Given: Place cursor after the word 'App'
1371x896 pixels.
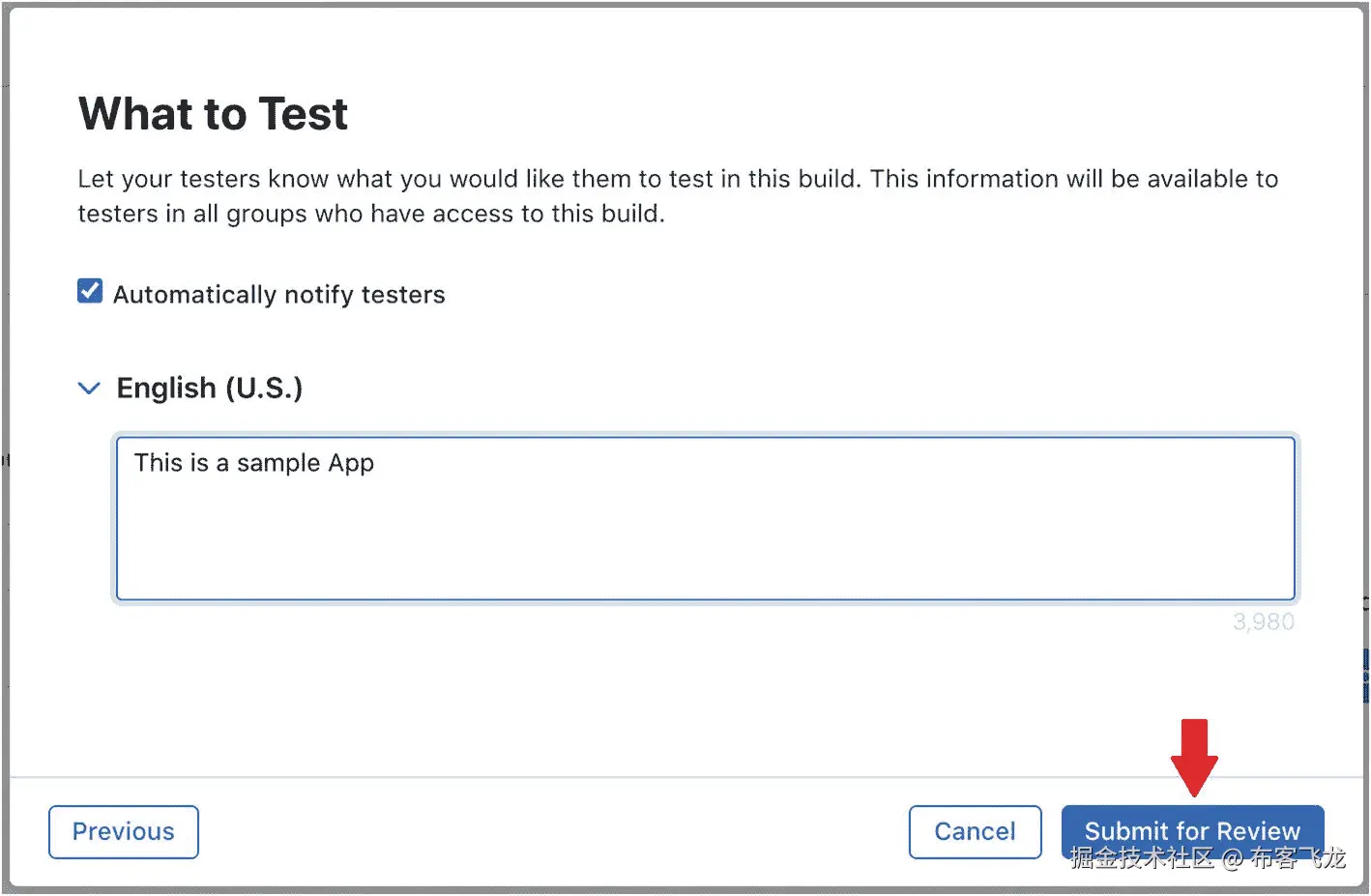Looking at the screenshot, I should coord(375,463).
